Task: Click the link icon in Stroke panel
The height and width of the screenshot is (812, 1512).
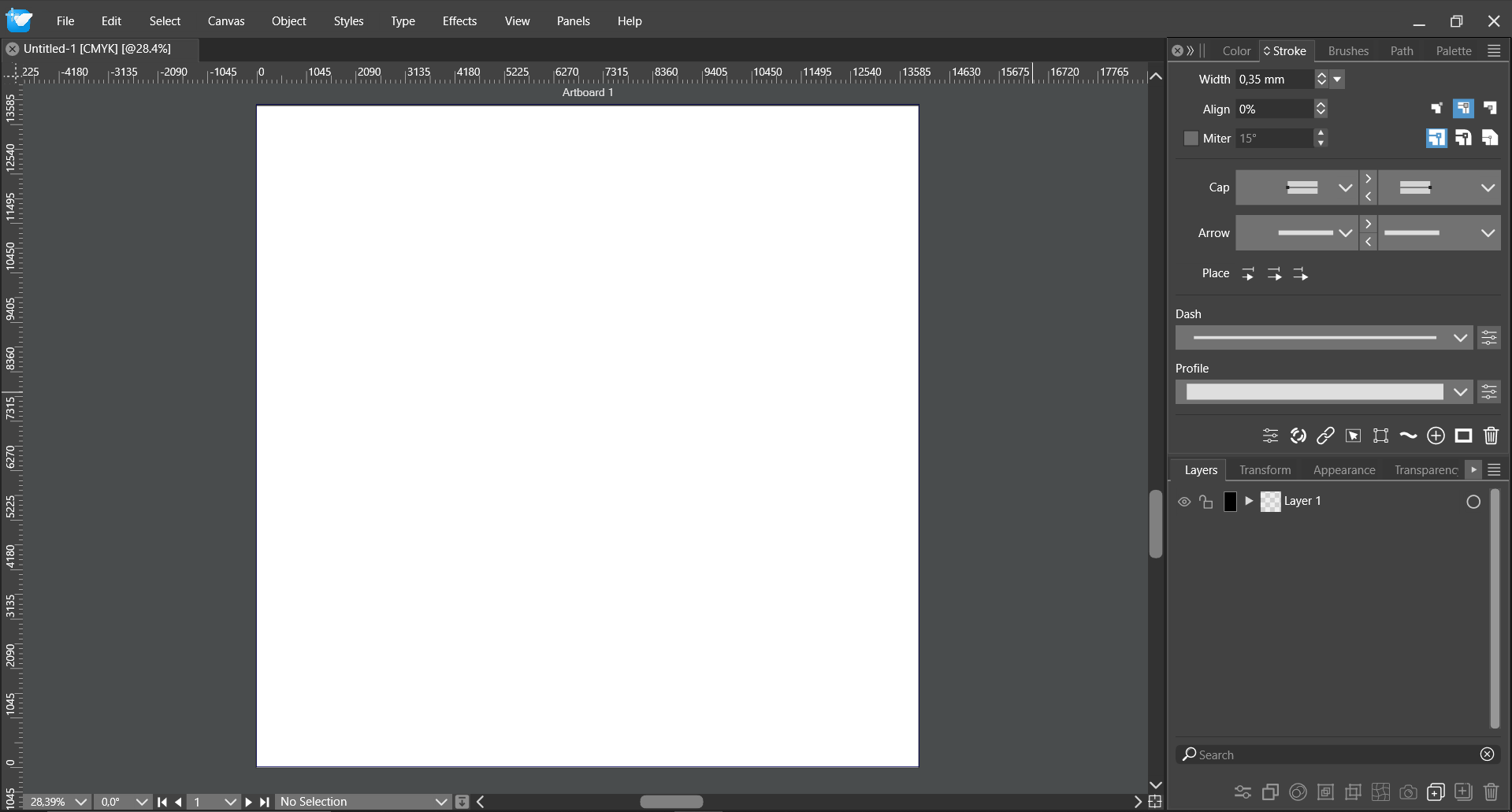Action: pyautogui.click(x=1325, y=436)
